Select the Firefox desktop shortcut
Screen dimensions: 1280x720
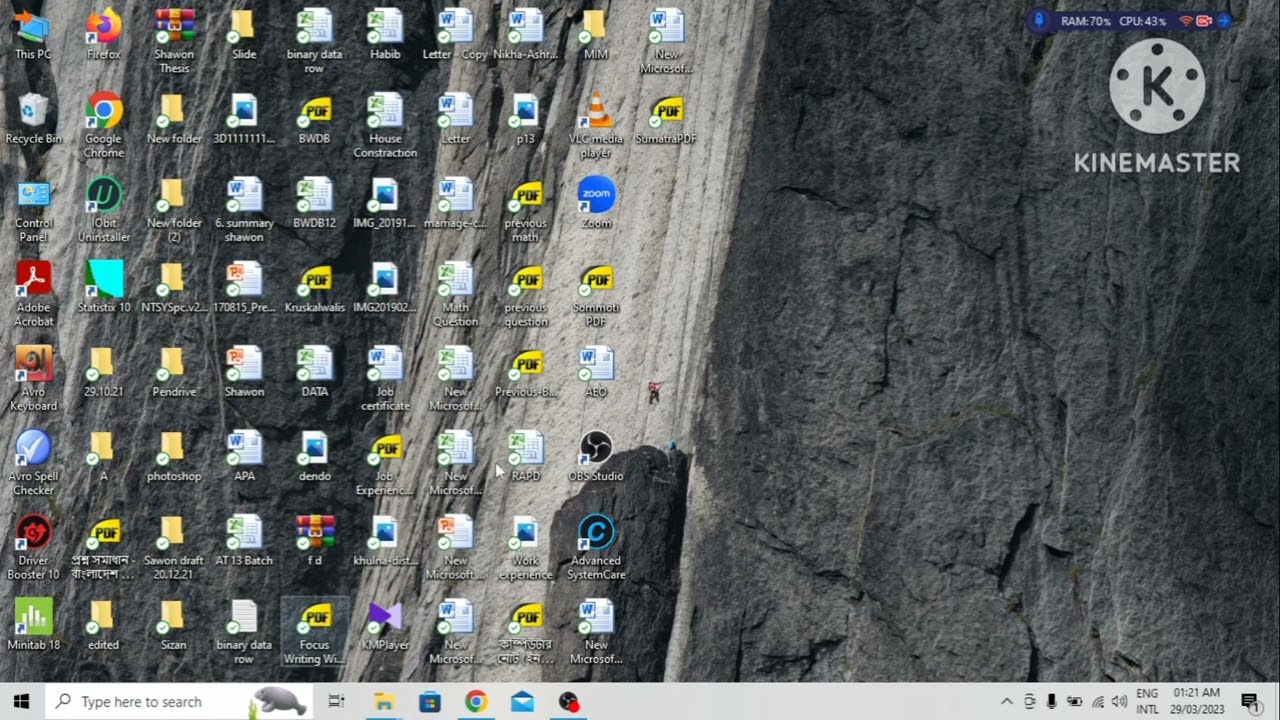pyautogui.click(x=104, y=34)
